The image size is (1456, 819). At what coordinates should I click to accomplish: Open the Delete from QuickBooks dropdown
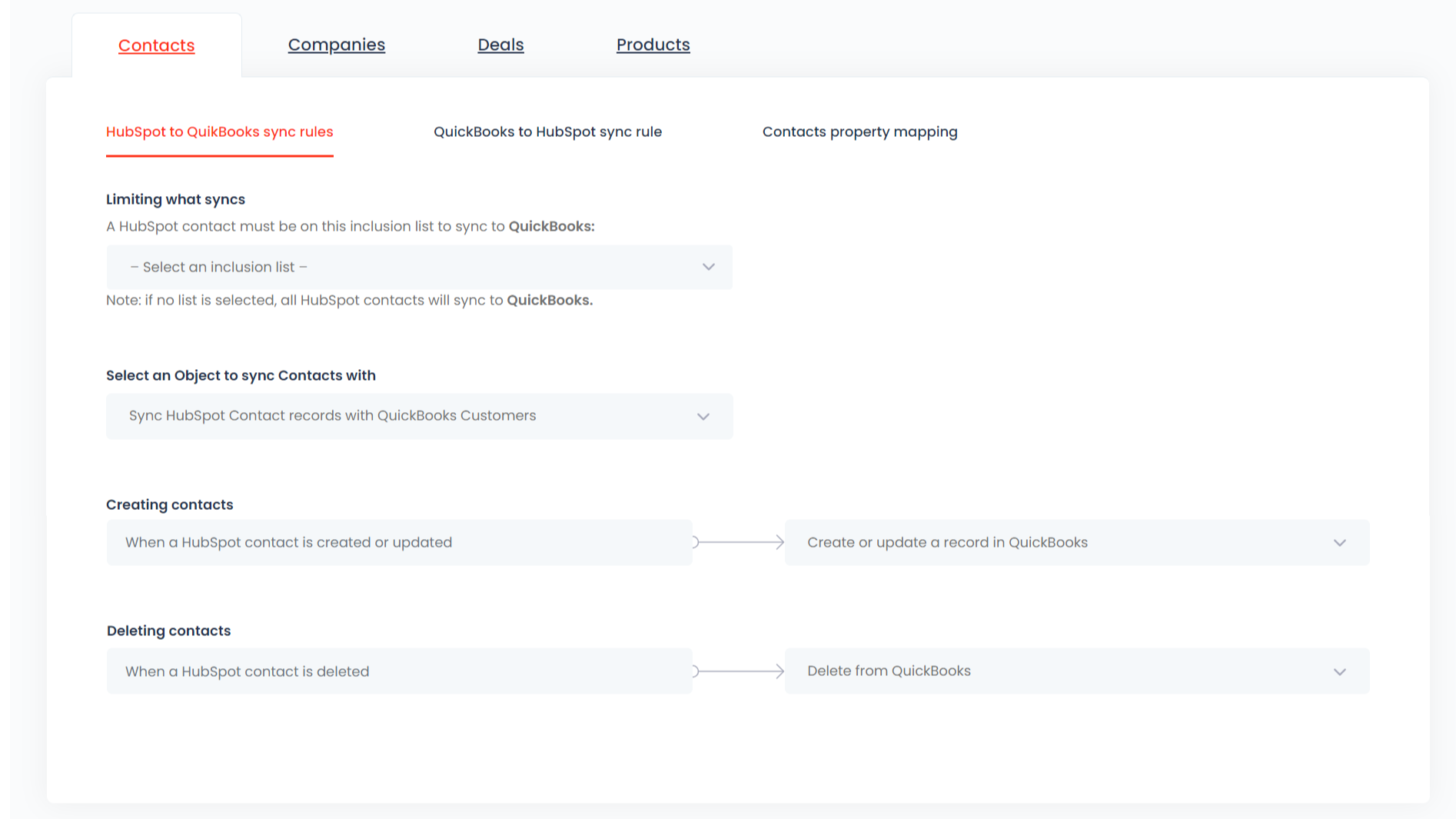1077,671
